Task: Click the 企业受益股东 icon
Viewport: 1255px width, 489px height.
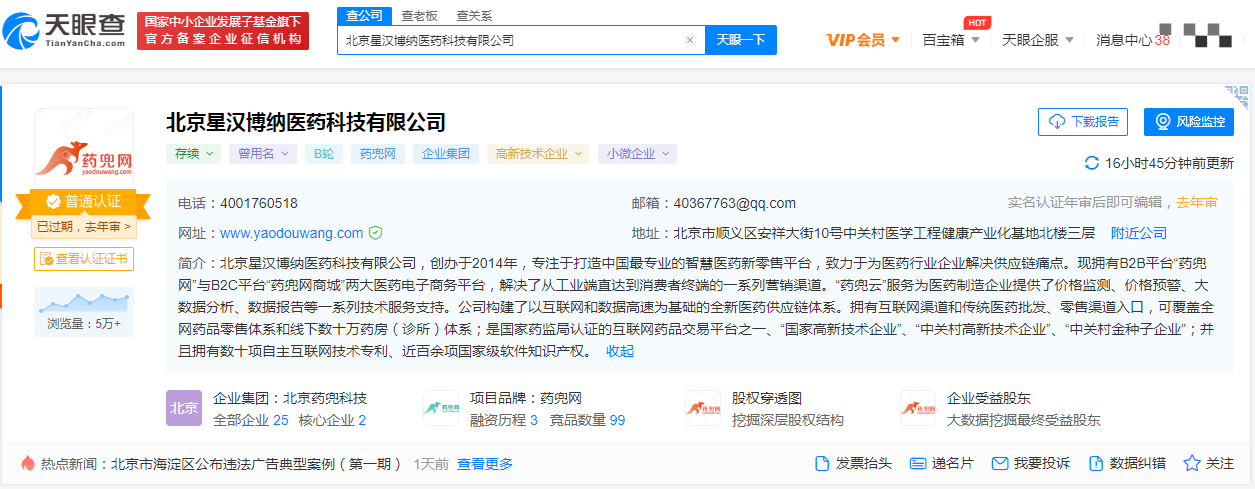Action: 918,408
